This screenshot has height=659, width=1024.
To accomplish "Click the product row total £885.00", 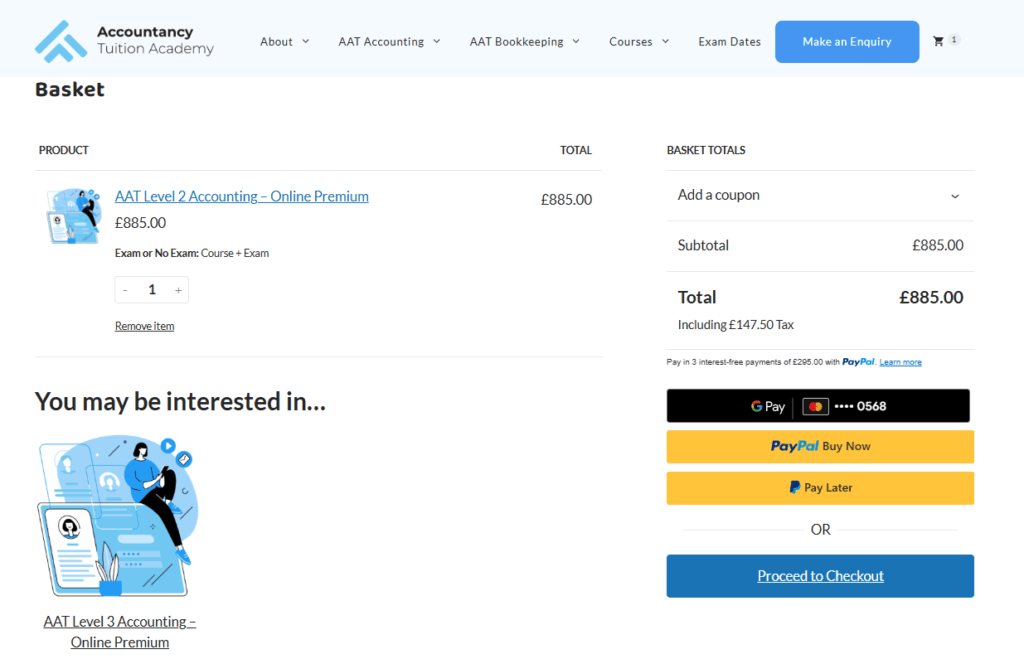I will tap(566, 200).
